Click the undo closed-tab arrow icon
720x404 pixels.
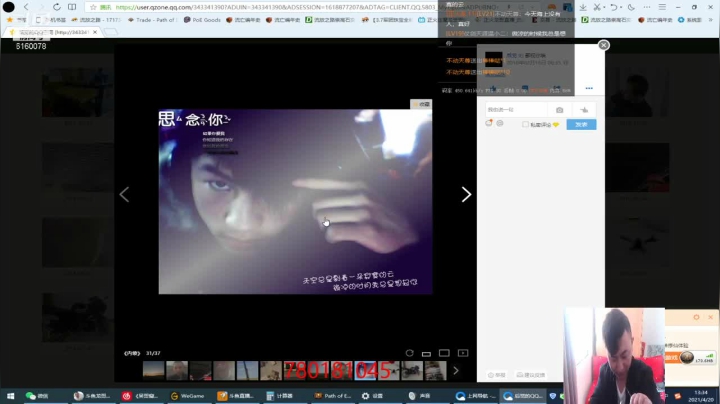click(x=613, y=7)
